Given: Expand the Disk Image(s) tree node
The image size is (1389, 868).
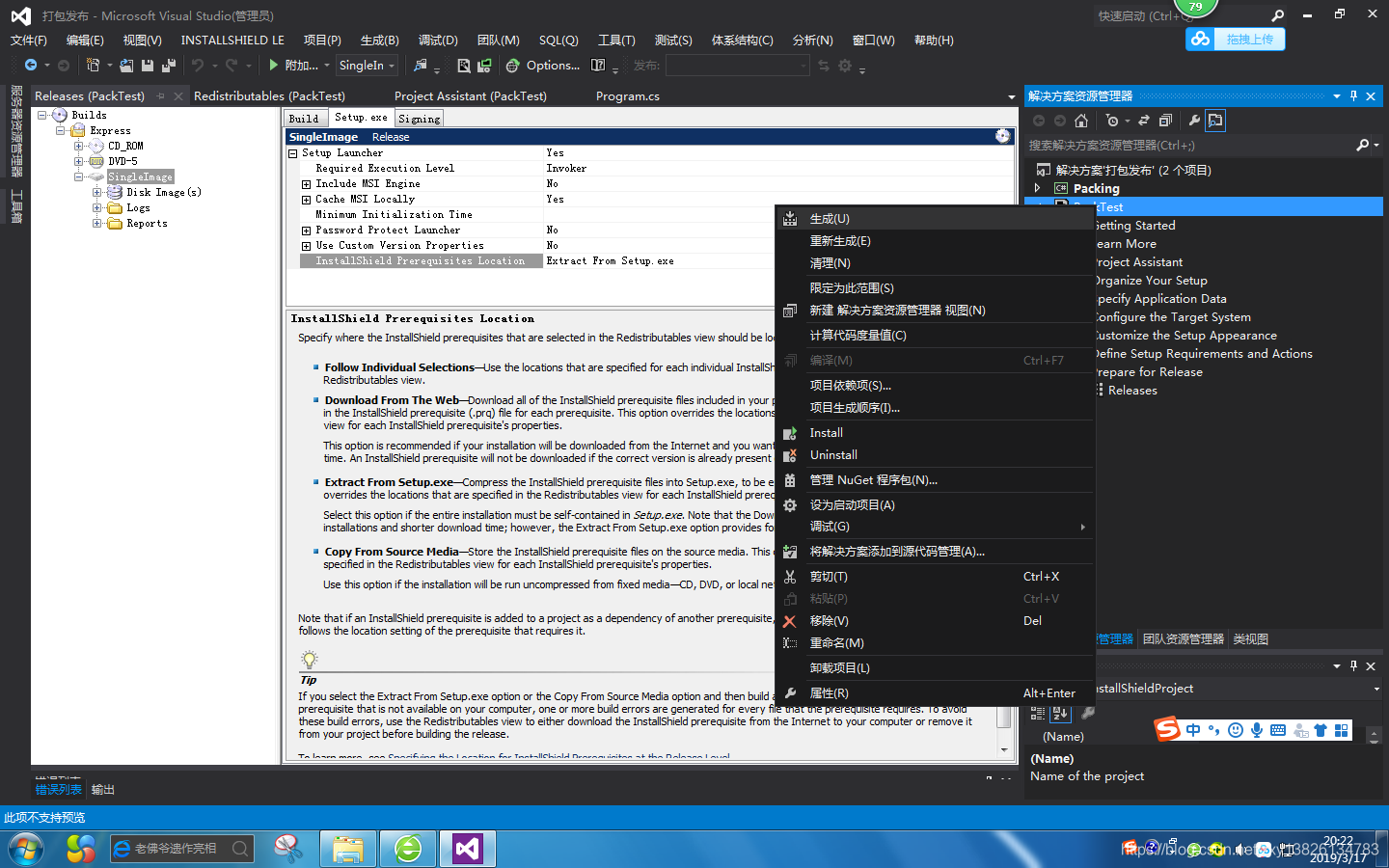Looking at the screenshot, I should [96, 192].
